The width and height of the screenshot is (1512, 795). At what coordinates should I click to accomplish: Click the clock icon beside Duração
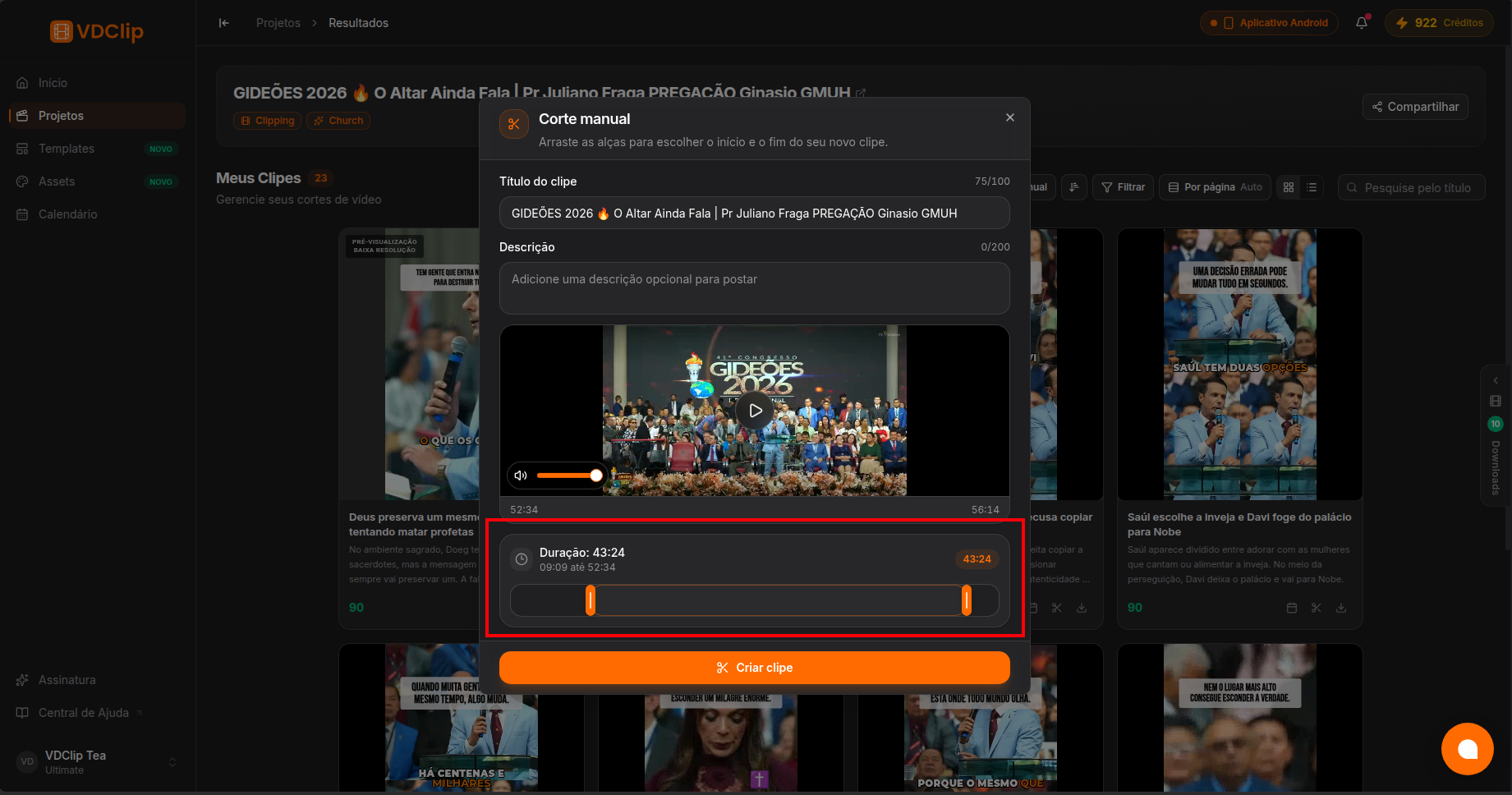[x=522, y=559]
